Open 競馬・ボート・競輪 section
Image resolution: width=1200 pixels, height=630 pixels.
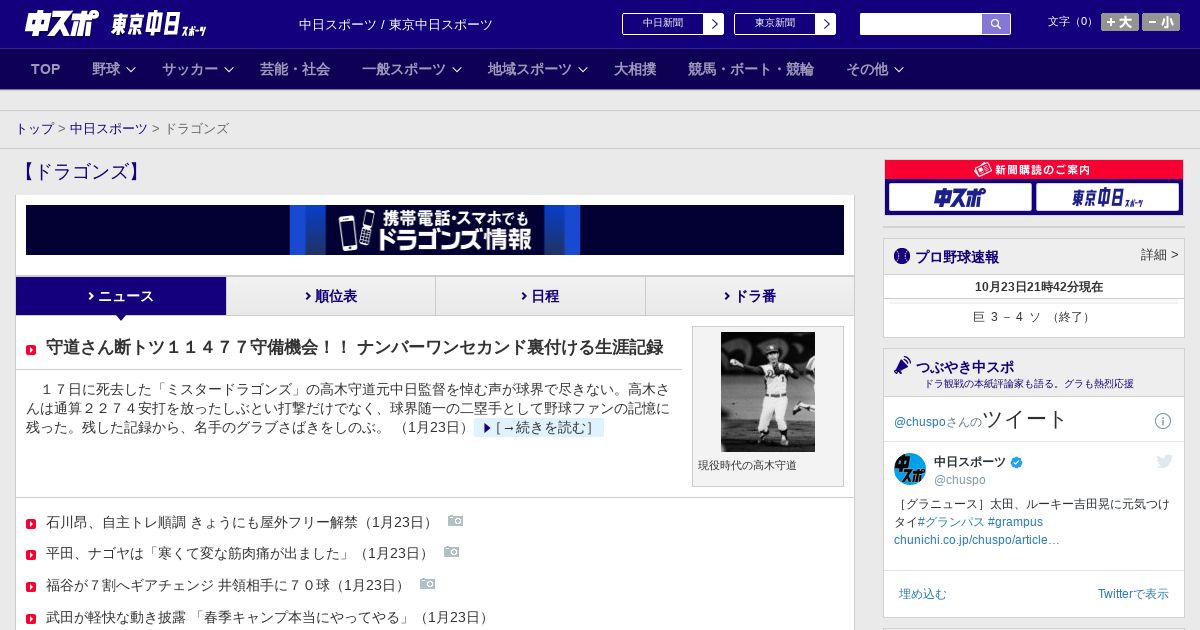[751, 69]
